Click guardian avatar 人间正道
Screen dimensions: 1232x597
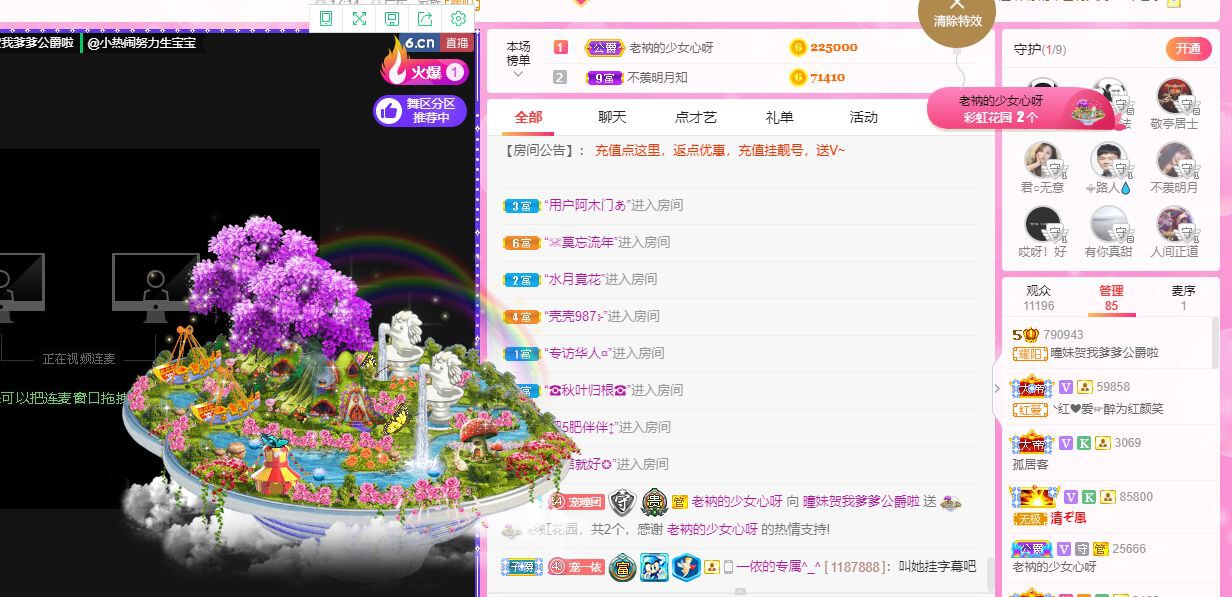click(x=1174, y=224)
